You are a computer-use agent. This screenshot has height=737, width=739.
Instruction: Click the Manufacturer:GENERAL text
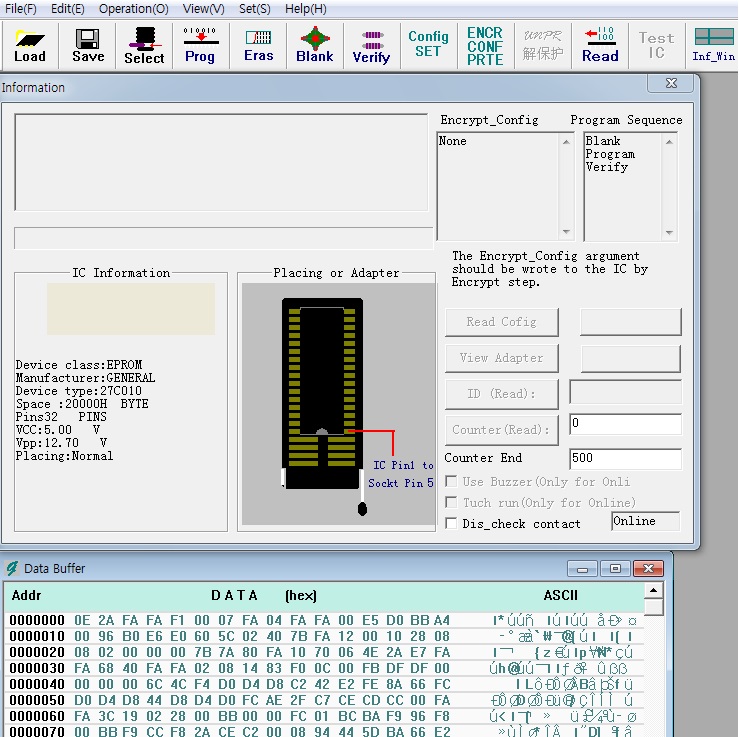[85, 378]
